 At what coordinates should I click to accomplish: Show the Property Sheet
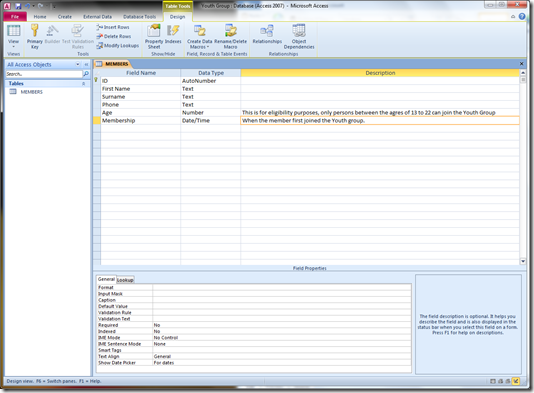coord(154,36)
